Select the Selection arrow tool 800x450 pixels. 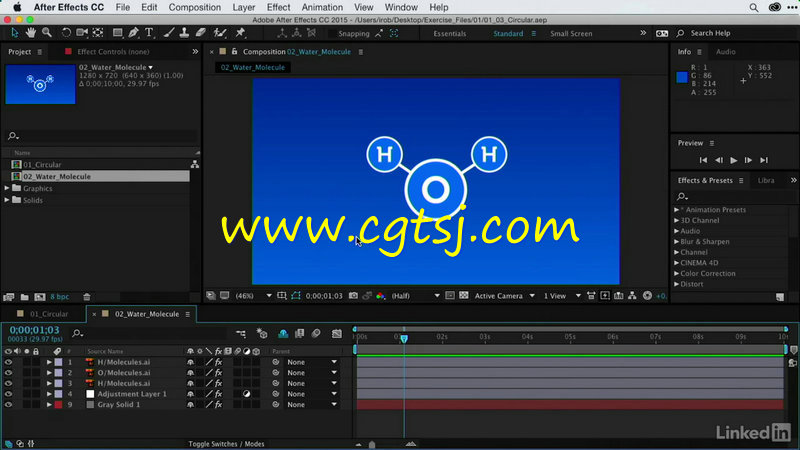pyautogui.click(x=15, y=33)
